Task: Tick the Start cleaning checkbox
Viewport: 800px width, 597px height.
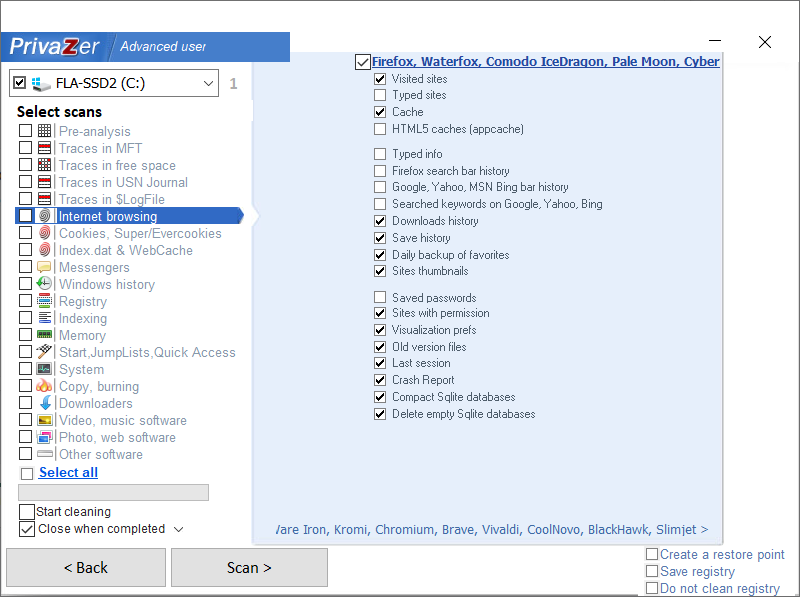Action: (x=27, y=511)
